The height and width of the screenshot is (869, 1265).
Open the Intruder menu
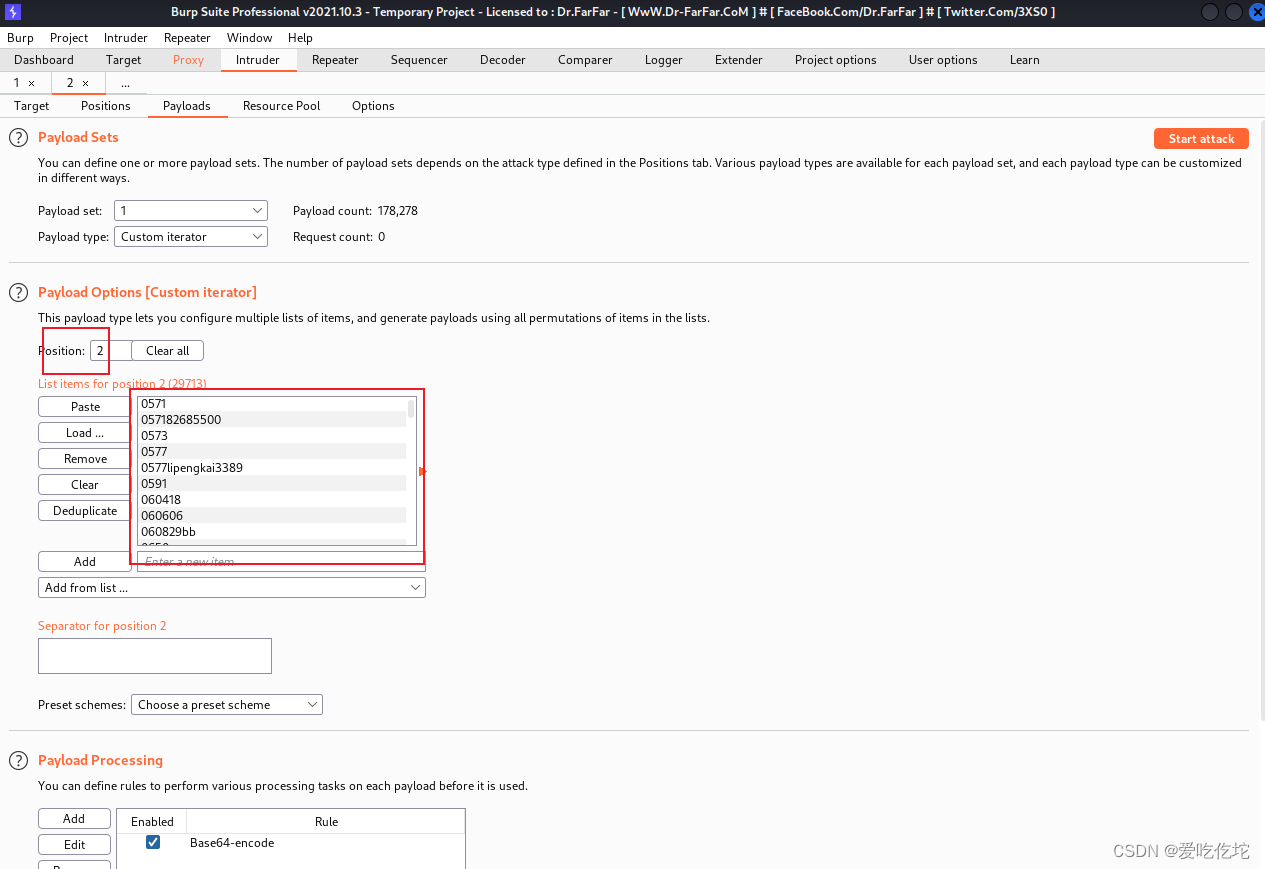pos(126,37)
